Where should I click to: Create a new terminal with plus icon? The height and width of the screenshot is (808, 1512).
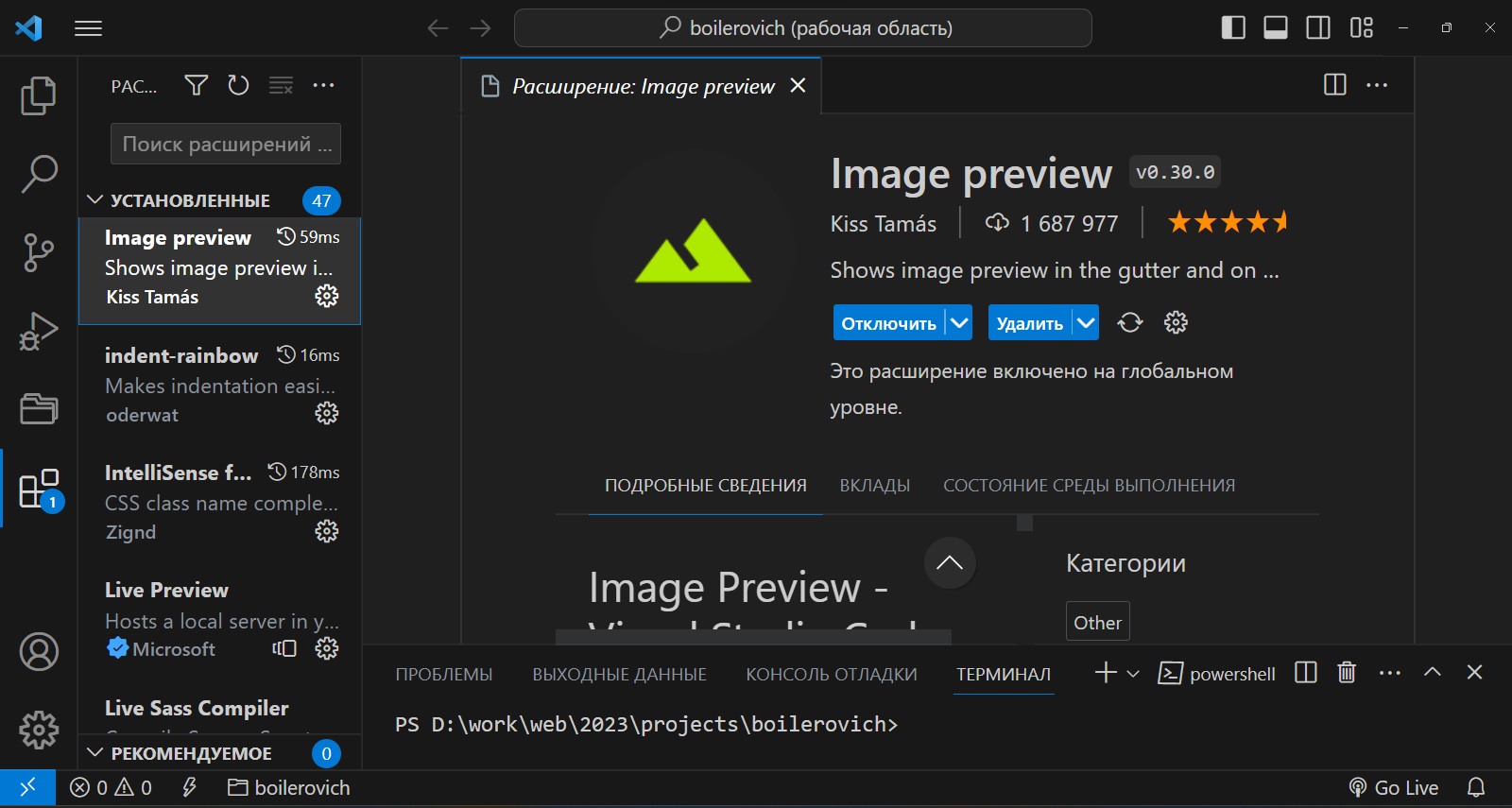tap(1106, 673)
